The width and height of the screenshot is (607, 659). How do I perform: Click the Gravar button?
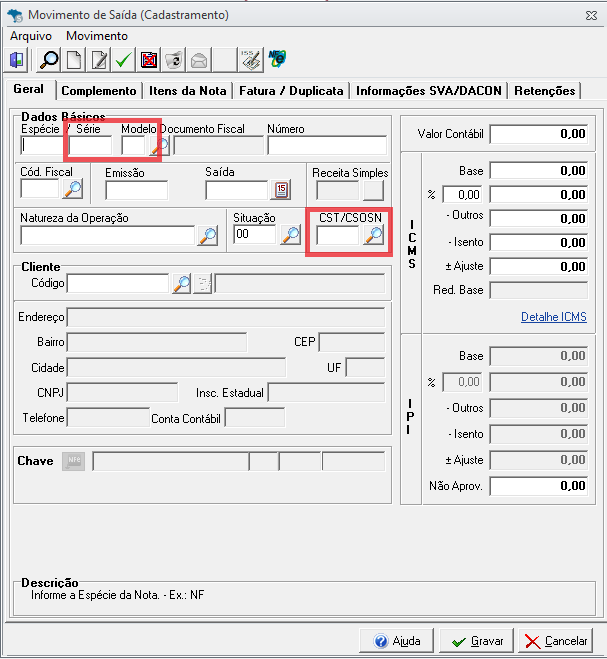click(477, 641)
